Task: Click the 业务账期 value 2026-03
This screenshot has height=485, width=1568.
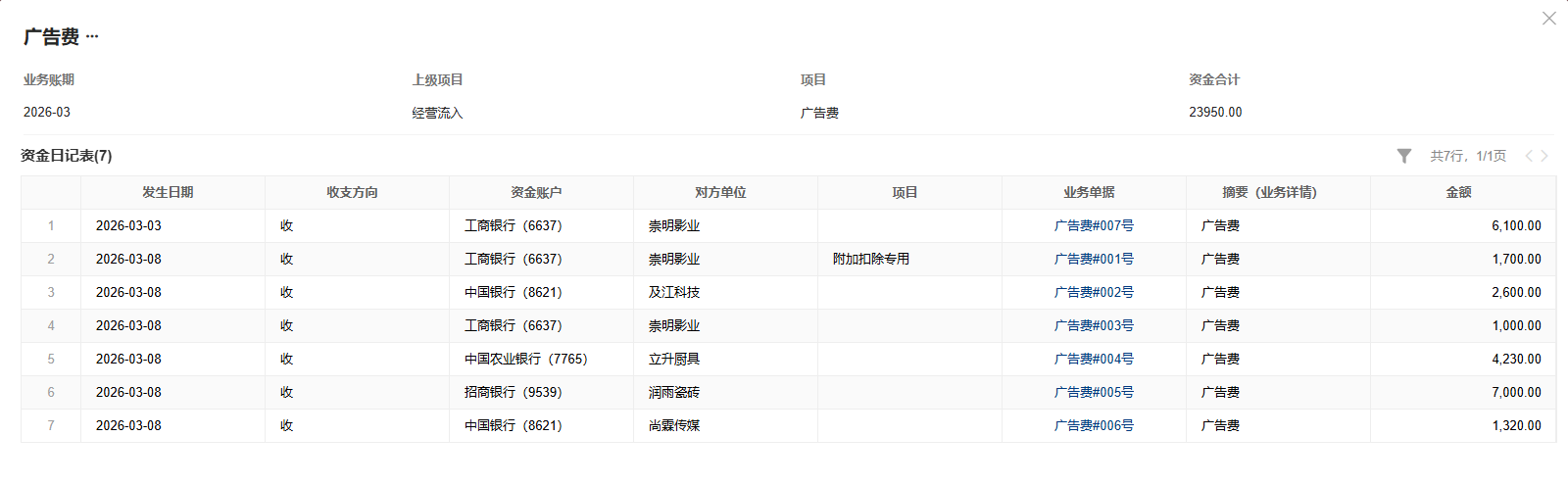Action: [x=47, y=112]
